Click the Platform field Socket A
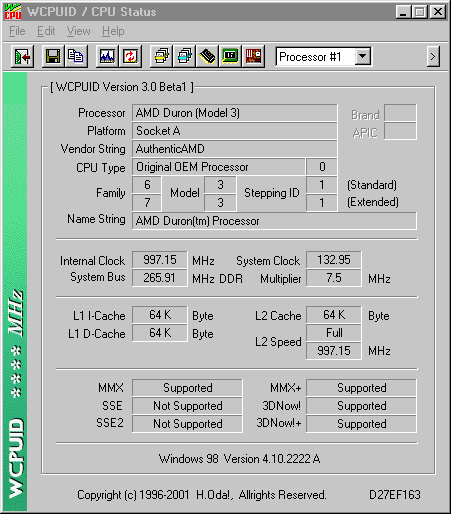451x514 pixels. pos(235,131)
